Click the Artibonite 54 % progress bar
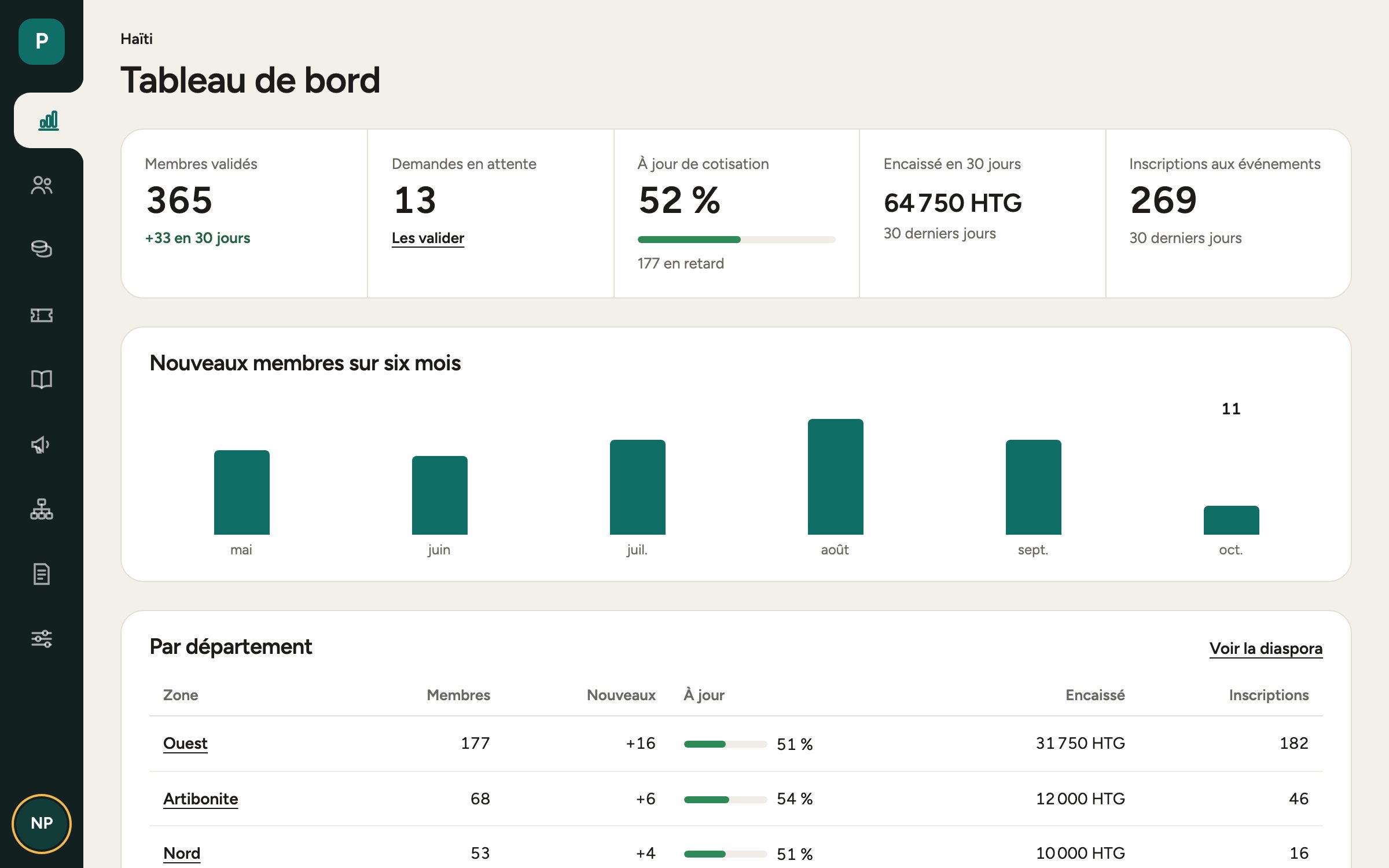This screenshot has height=868, width=1389. 725,800
